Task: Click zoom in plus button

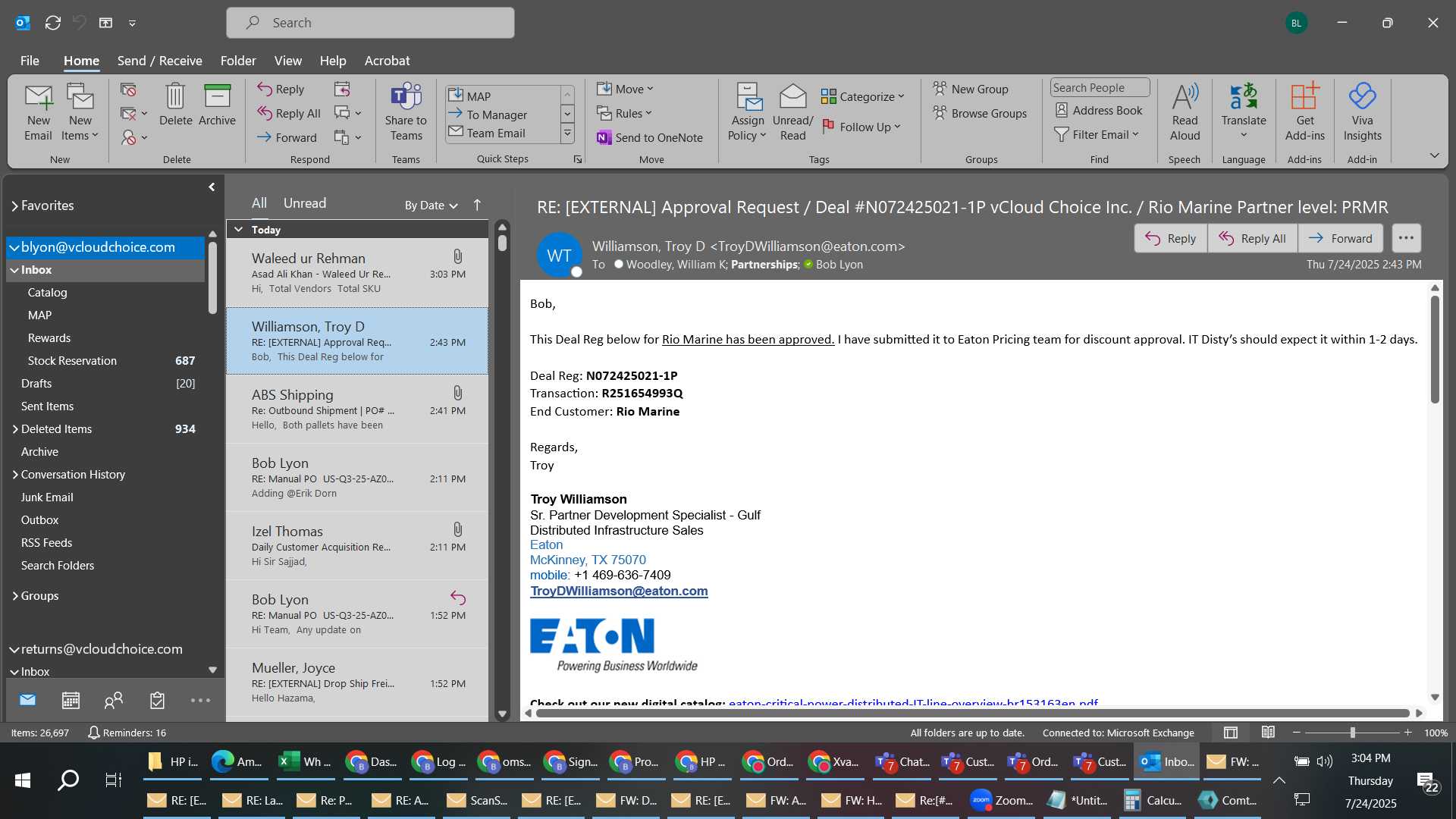Action: (1407, 733)
